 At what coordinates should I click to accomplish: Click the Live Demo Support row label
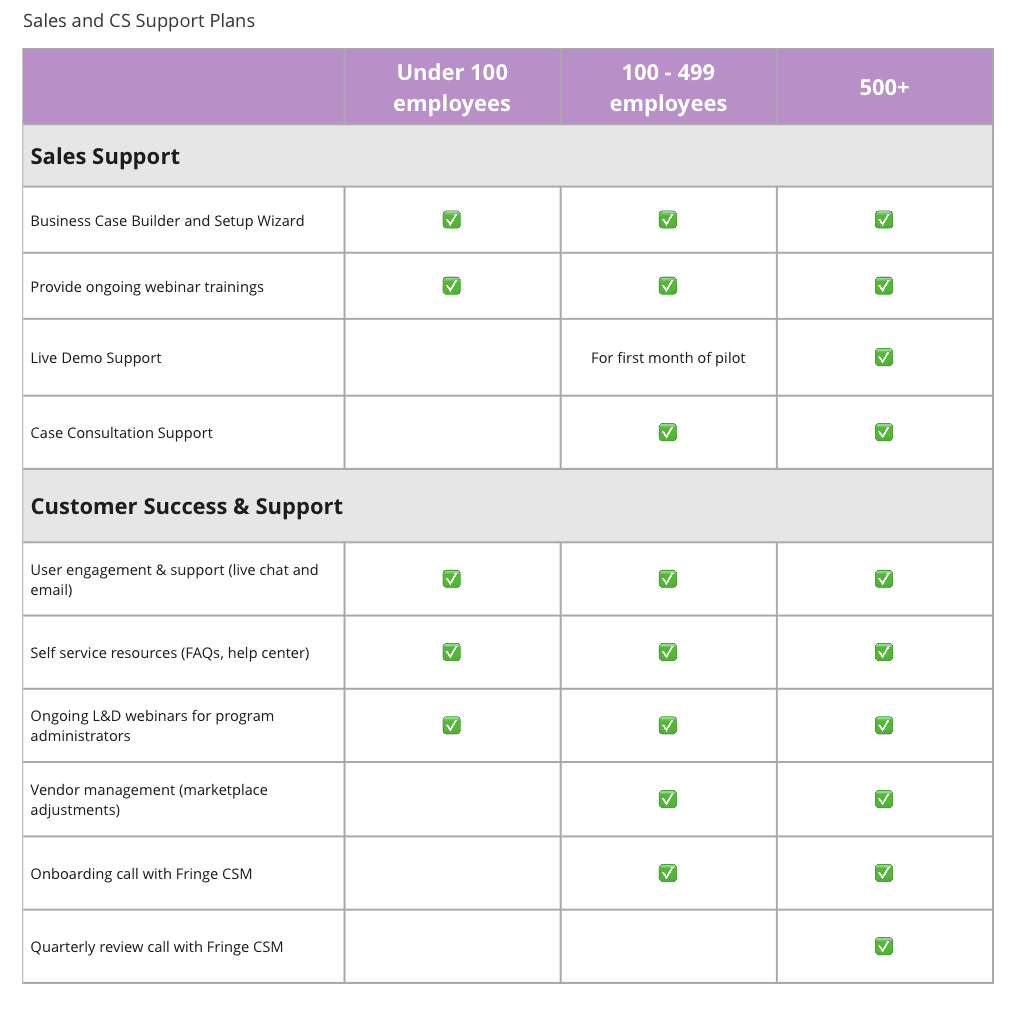pyautogui.click(x=96, y=358)
